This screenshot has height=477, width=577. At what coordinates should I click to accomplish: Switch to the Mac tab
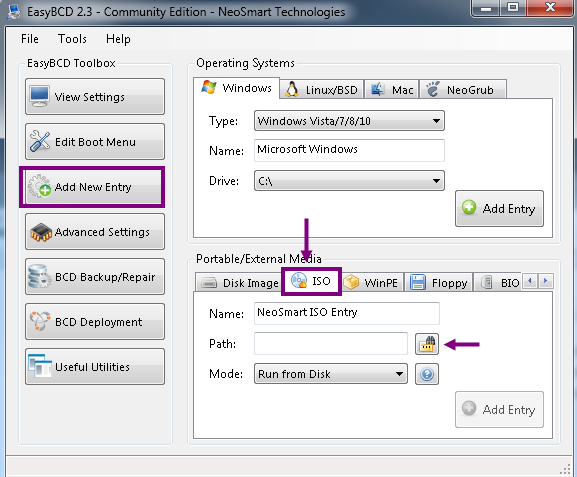(392, 89)
